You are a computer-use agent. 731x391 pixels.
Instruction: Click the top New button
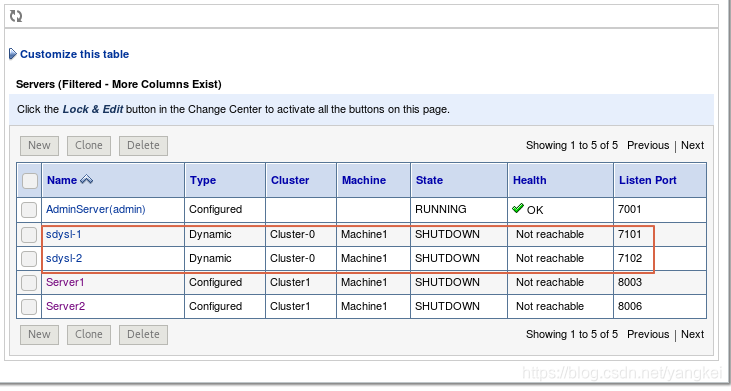[39, 146]
